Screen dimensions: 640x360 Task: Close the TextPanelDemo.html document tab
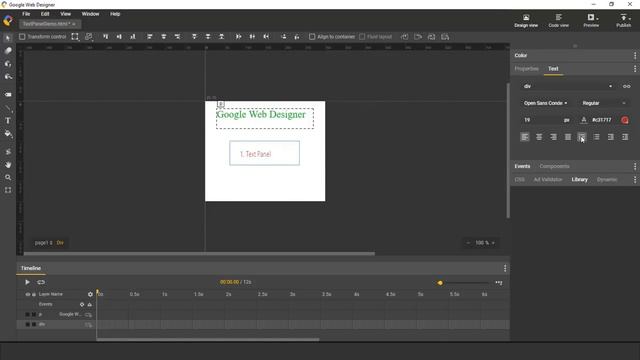[74, 24]
